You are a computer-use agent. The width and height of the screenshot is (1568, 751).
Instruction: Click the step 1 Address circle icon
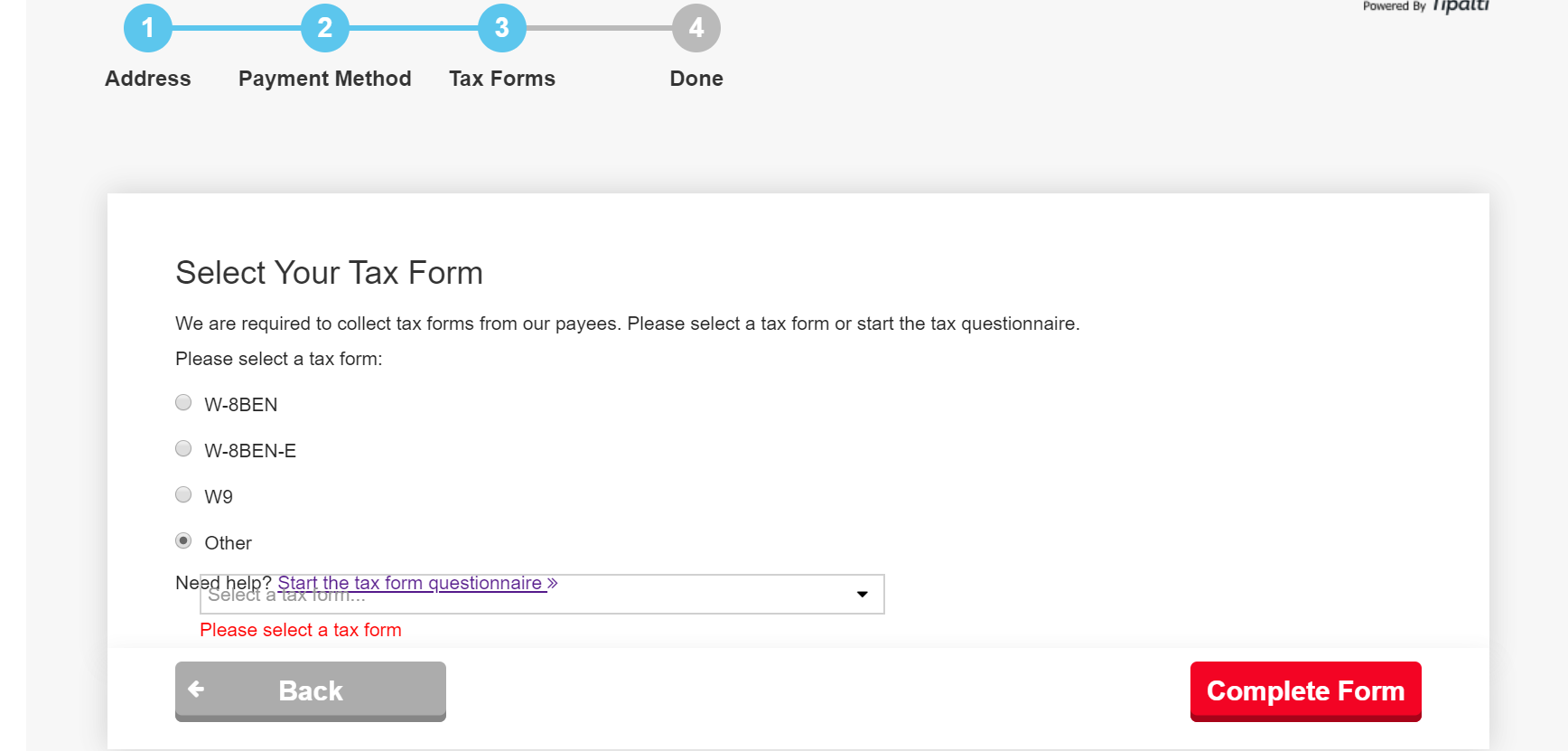[x=148, y=28]
